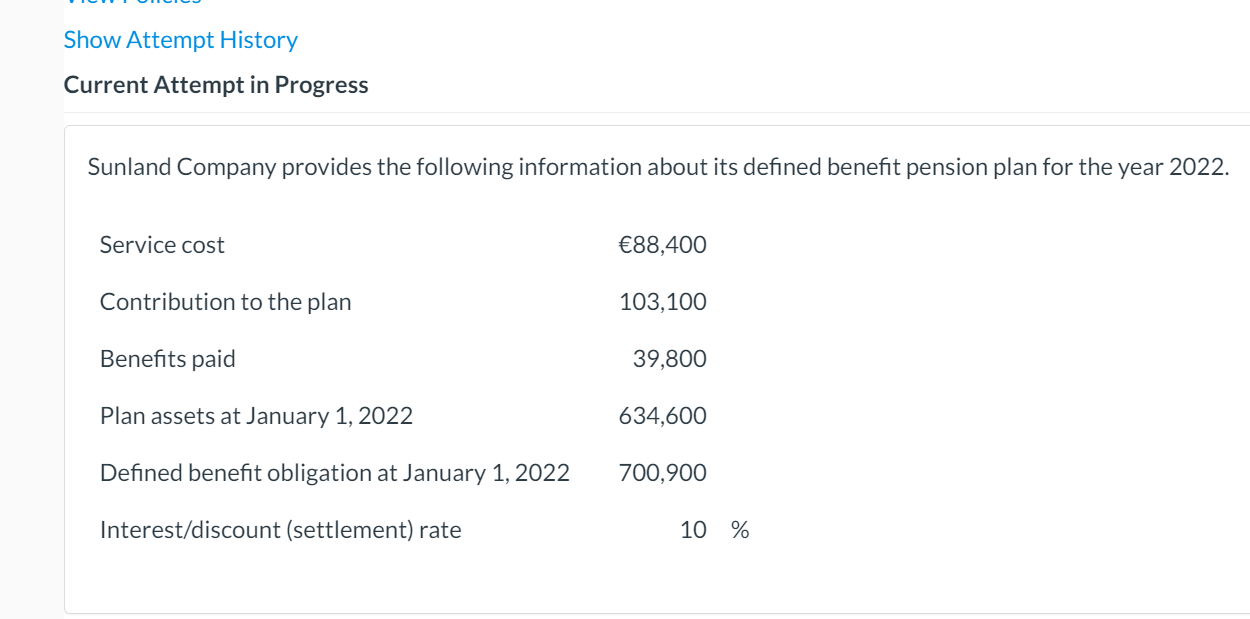Click the year 2022 in the description
Screen dimensions: 1250x619
tap(1196, 167)
